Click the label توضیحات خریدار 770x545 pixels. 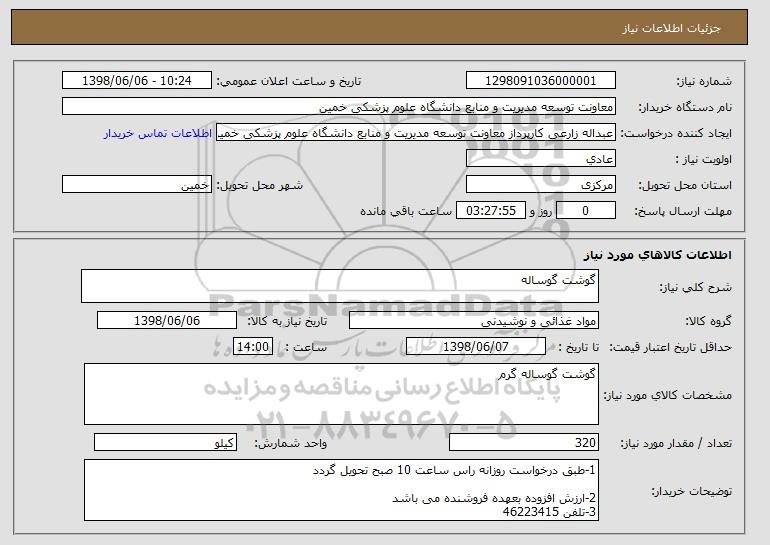click(x=691, y=491)
